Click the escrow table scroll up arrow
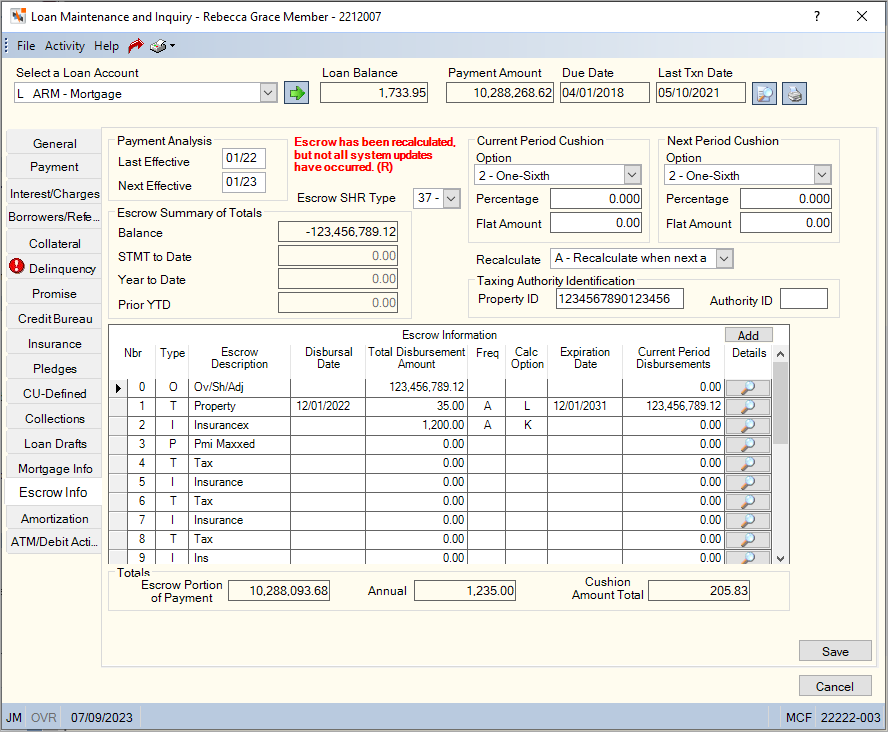 coord(780,354)
